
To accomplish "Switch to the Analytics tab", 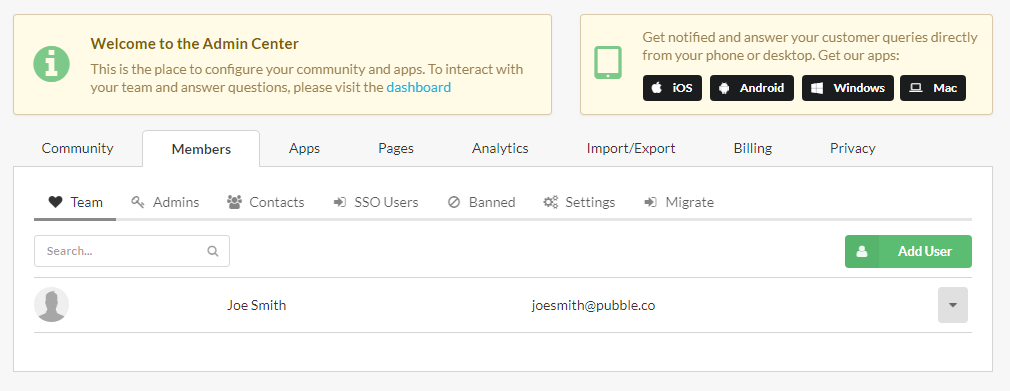I will [500, 148].
